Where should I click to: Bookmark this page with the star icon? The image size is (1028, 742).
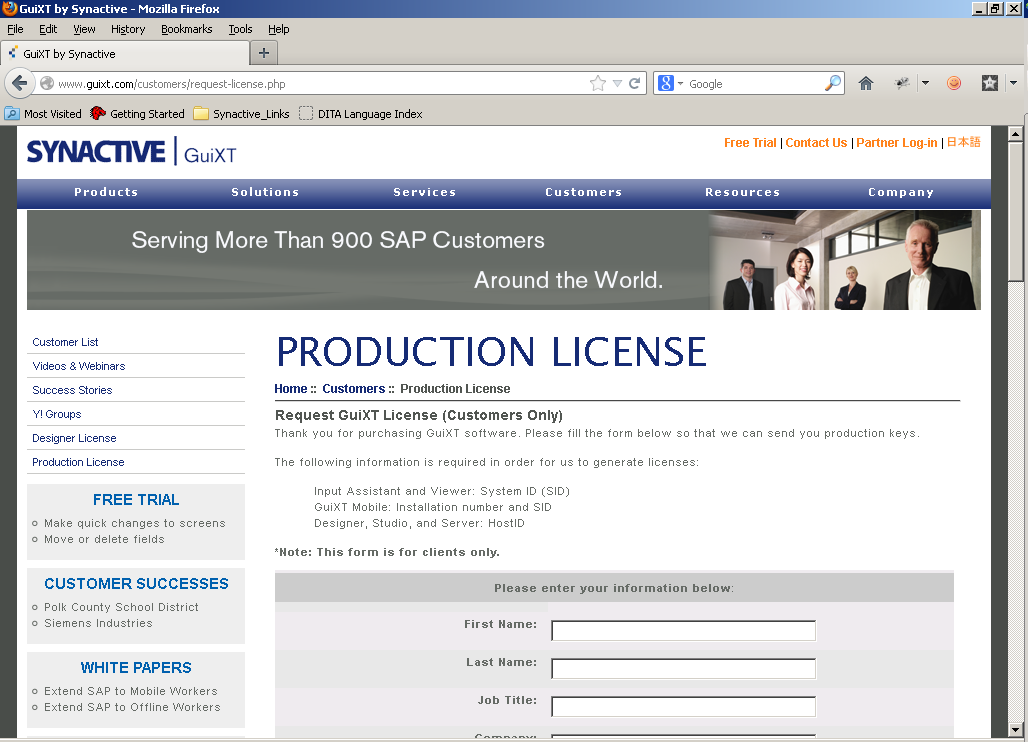pos(598,84)
